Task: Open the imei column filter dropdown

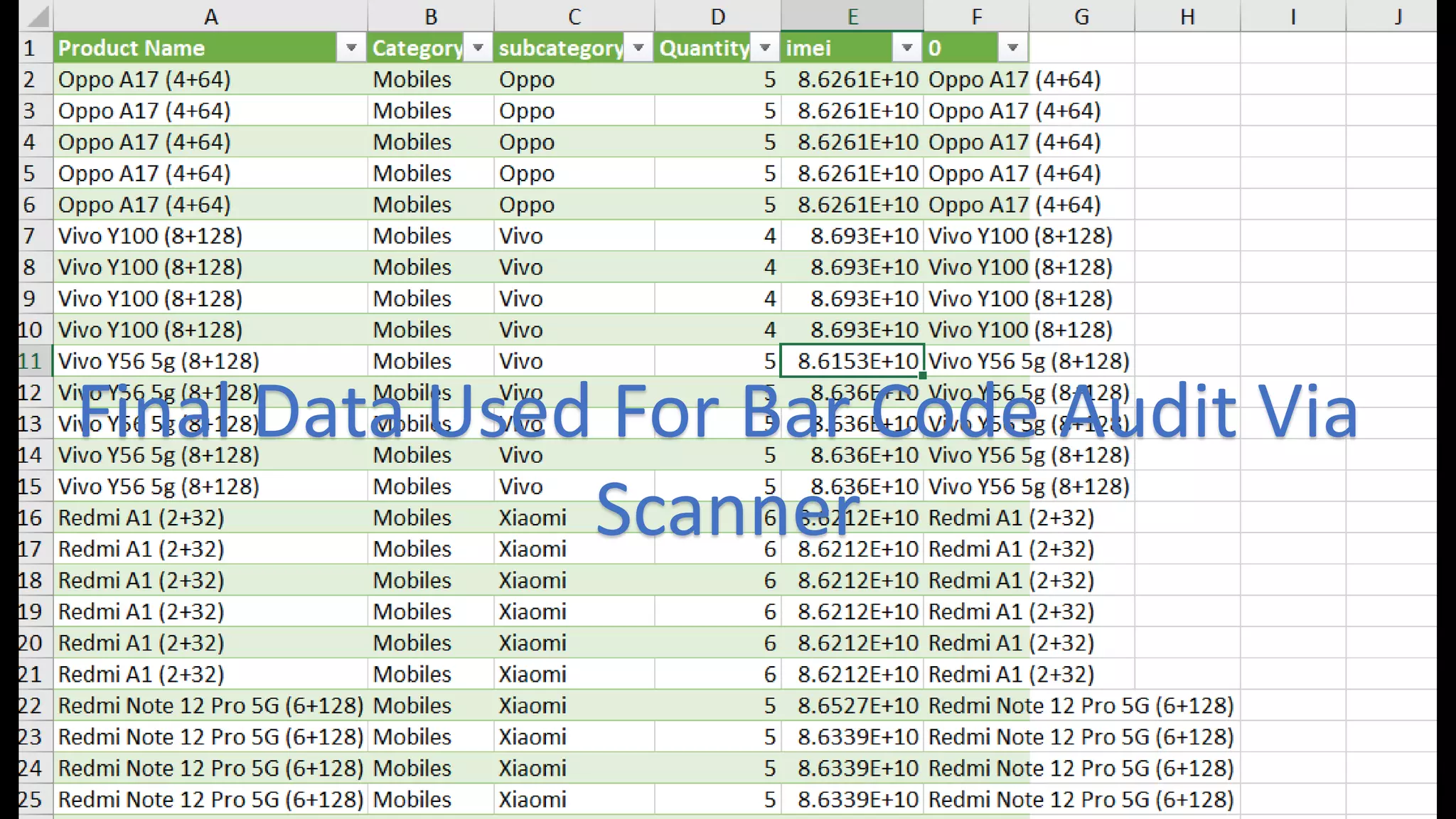Action: (x=906, y=48)
